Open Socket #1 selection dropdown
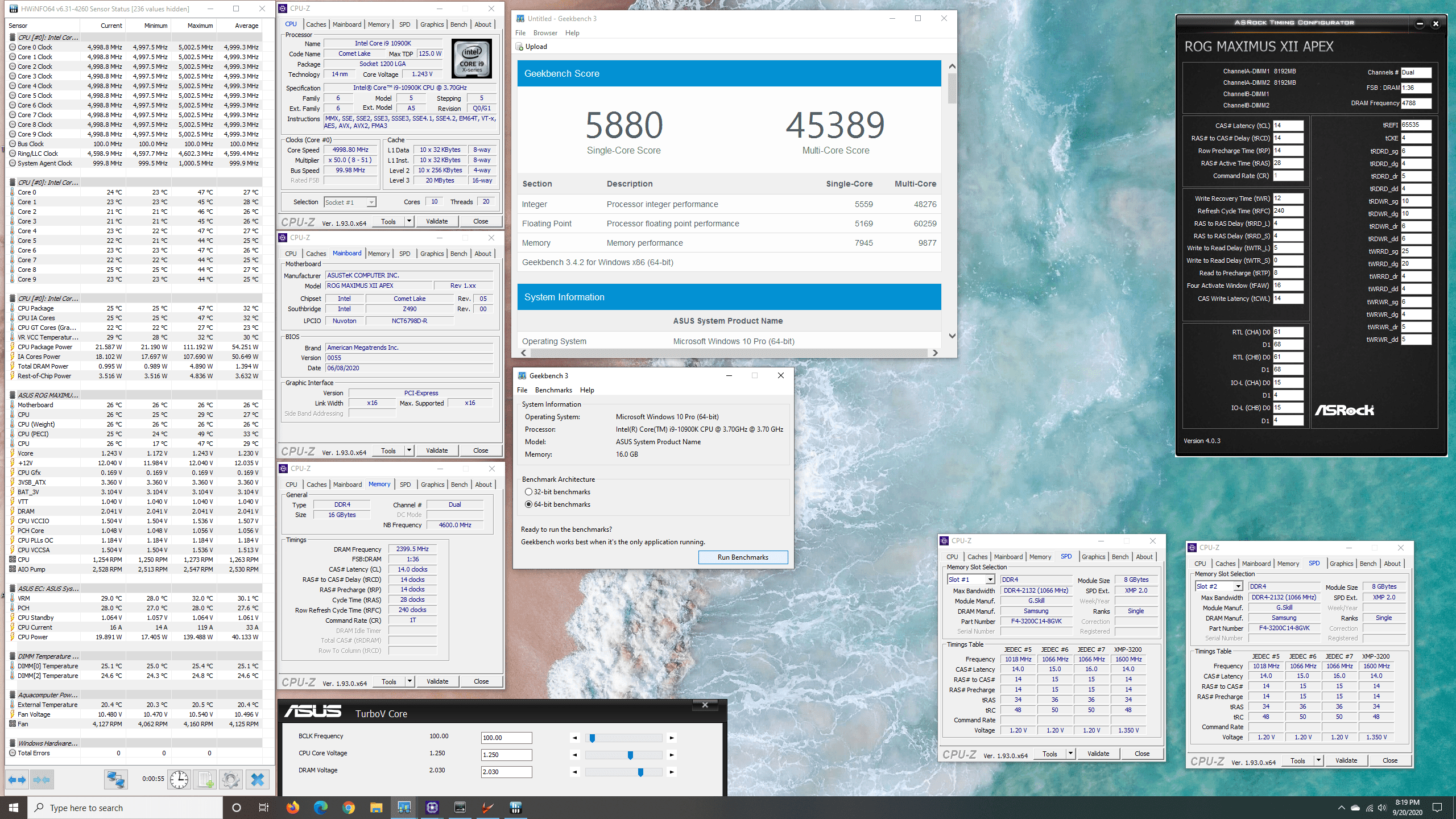This screenshot has width=1456, height=819. click(x=371, y=202)
